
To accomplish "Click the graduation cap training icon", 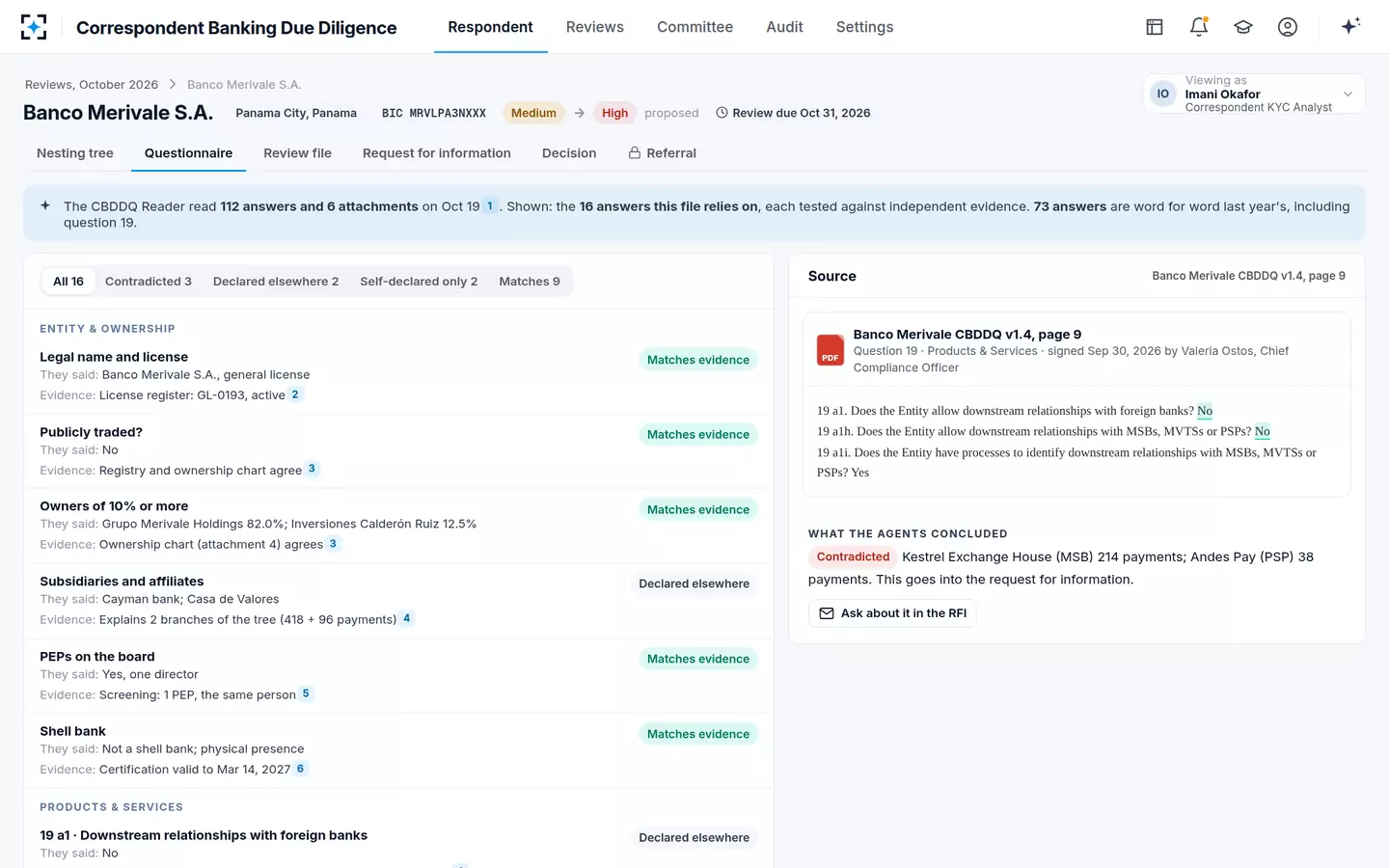I will (1243, 27).
